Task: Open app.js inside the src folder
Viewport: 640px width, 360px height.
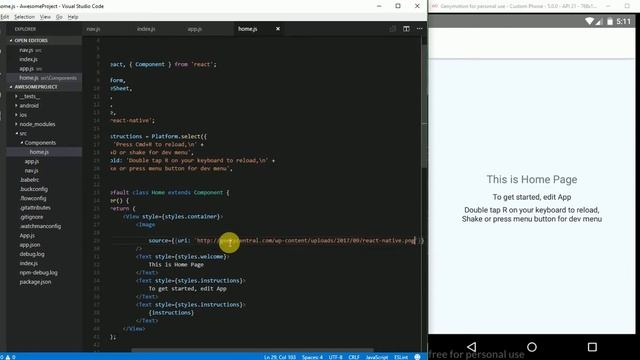Action: pyautogui.click(x=32, y=161)
